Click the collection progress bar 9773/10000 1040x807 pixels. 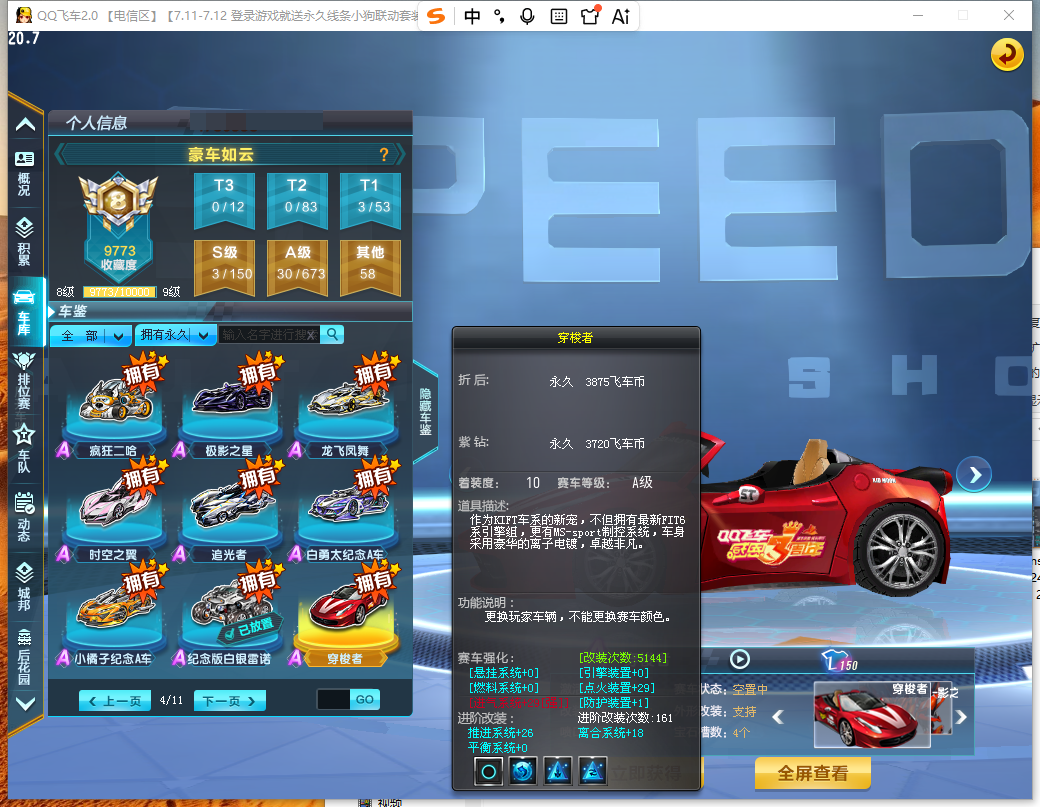[119, 292]
